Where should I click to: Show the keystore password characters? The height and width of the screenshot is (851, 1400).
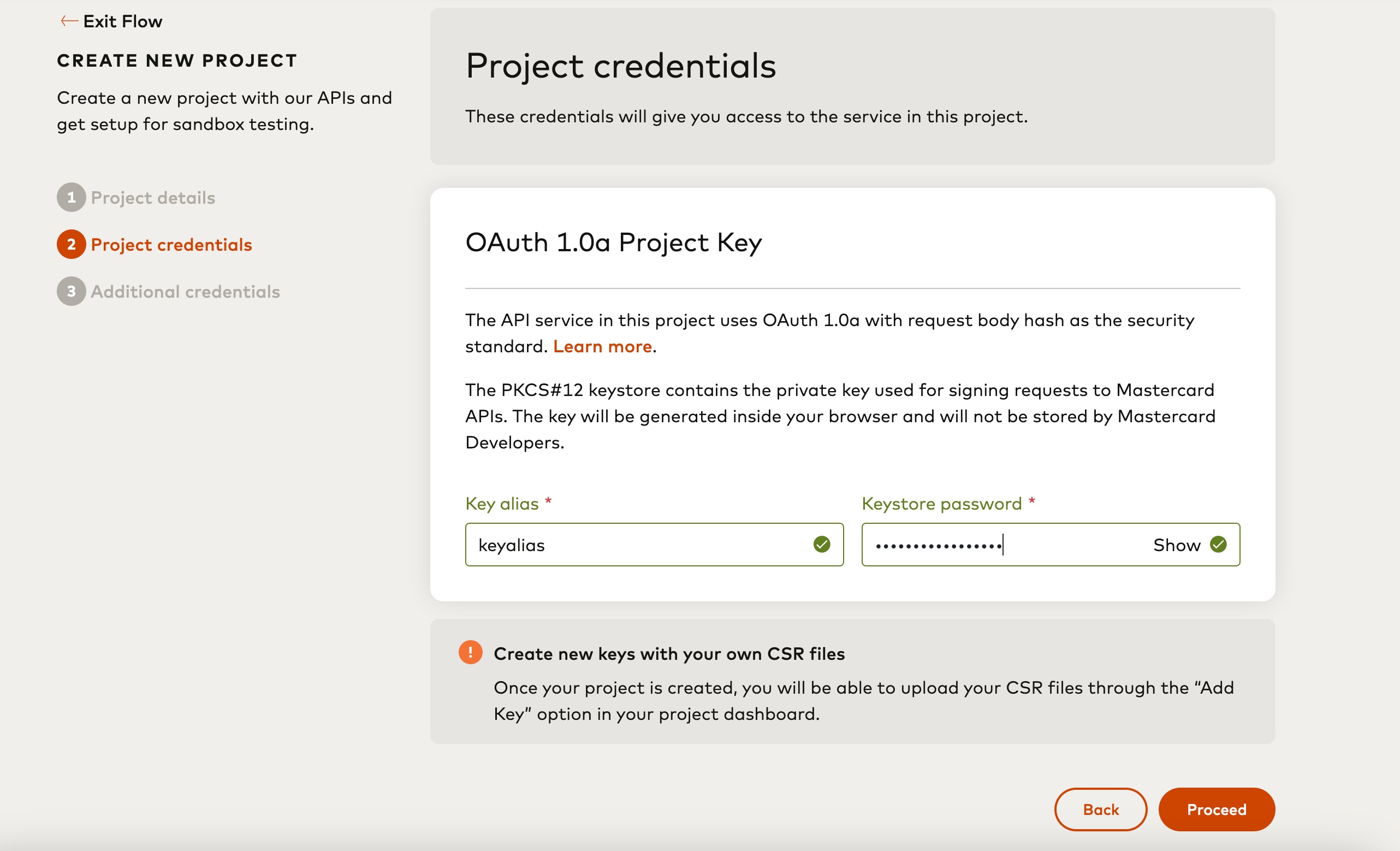click(x=1176, y=545)
